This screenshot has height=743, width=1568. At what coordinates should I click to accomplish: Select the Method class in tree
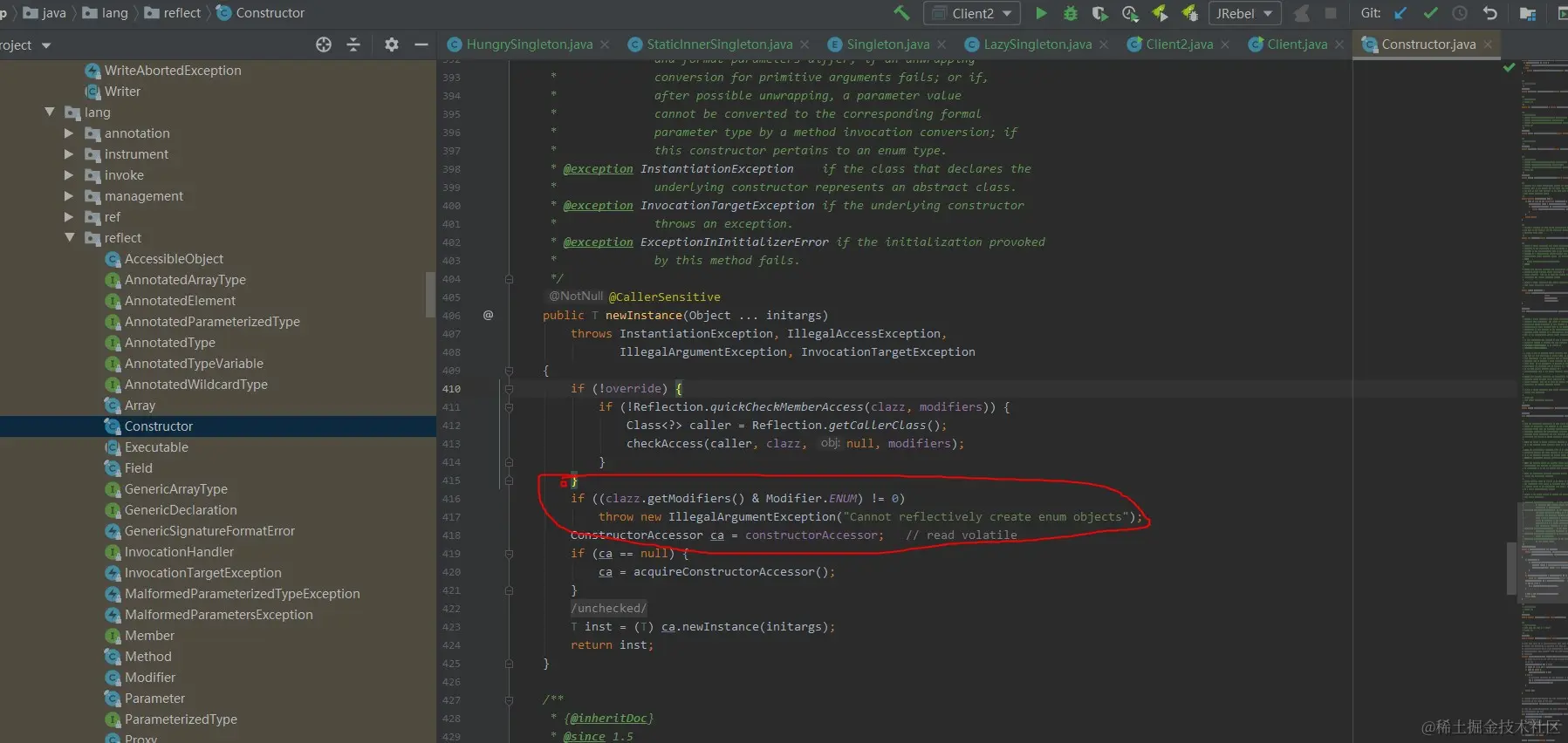pyautogui.click(x=147, y=656)
